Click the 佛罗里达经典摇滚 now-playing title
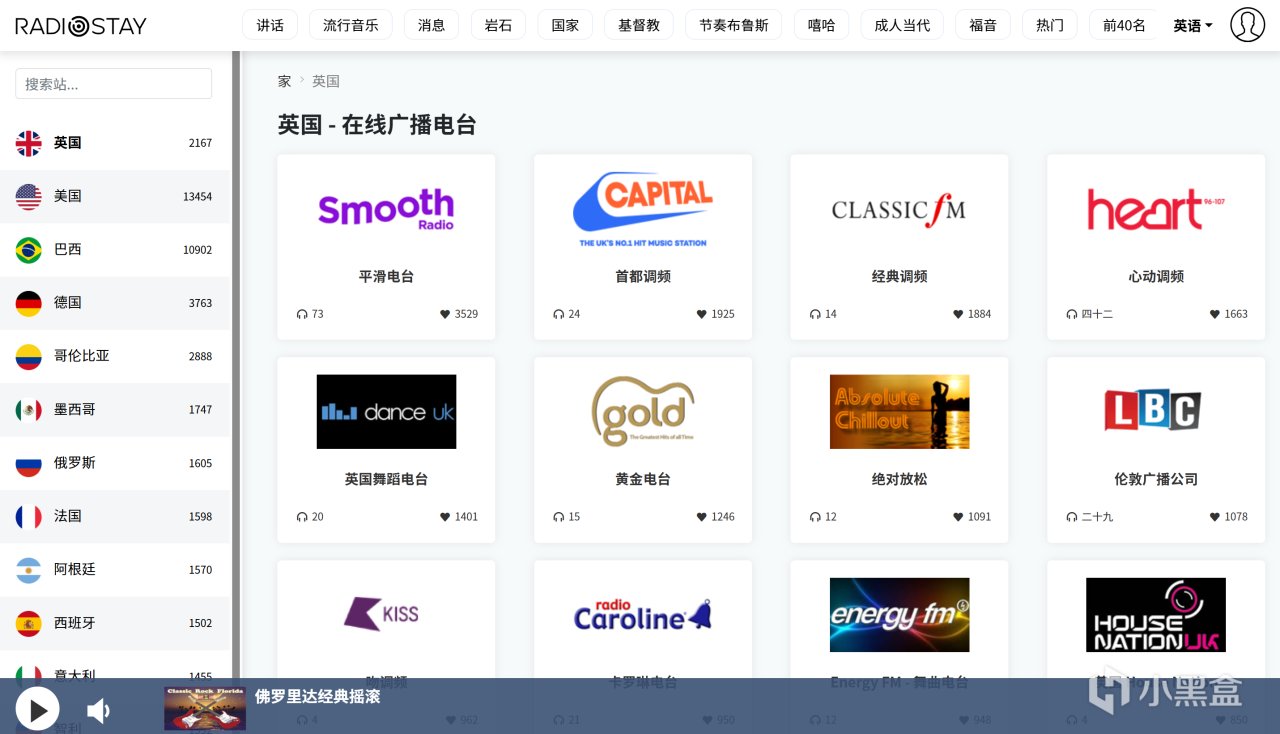Screen dimensions: 1280x734 point(318,696)
